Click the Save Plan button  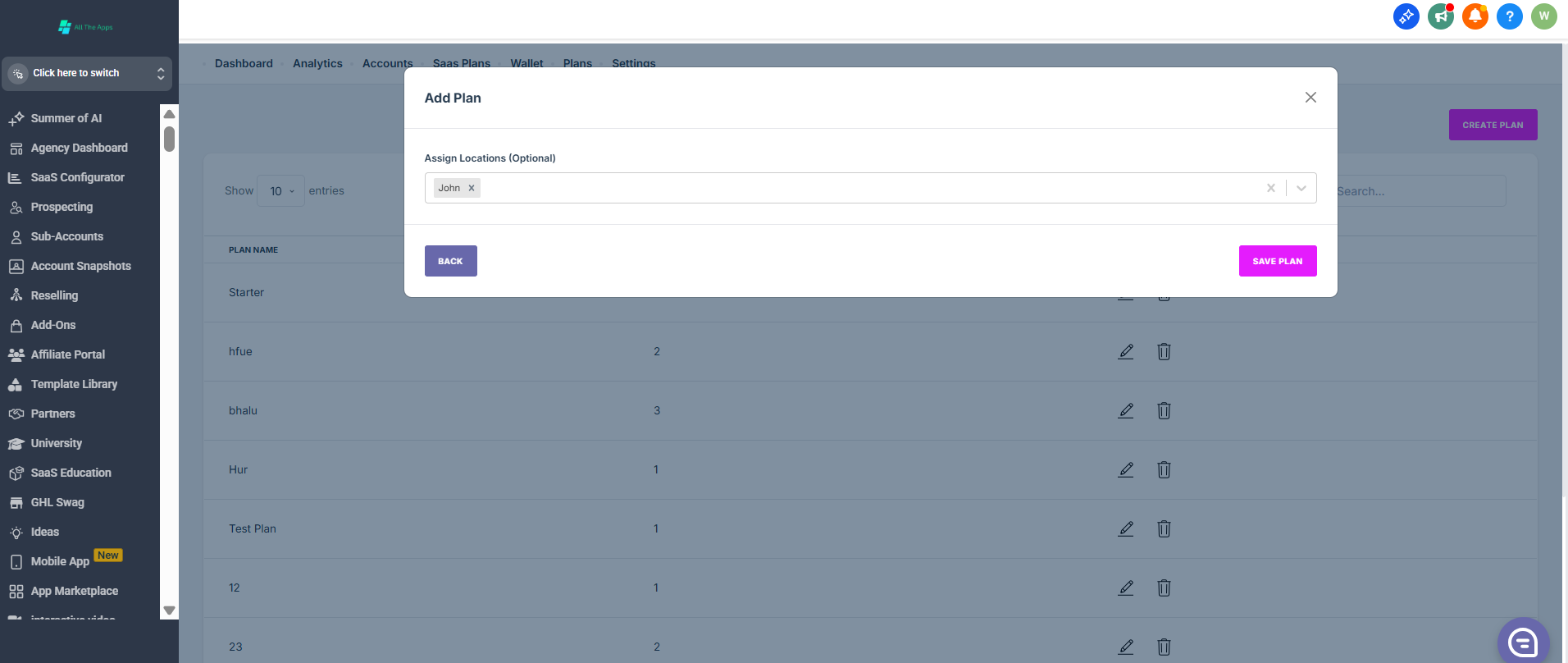click(1278, 261)
